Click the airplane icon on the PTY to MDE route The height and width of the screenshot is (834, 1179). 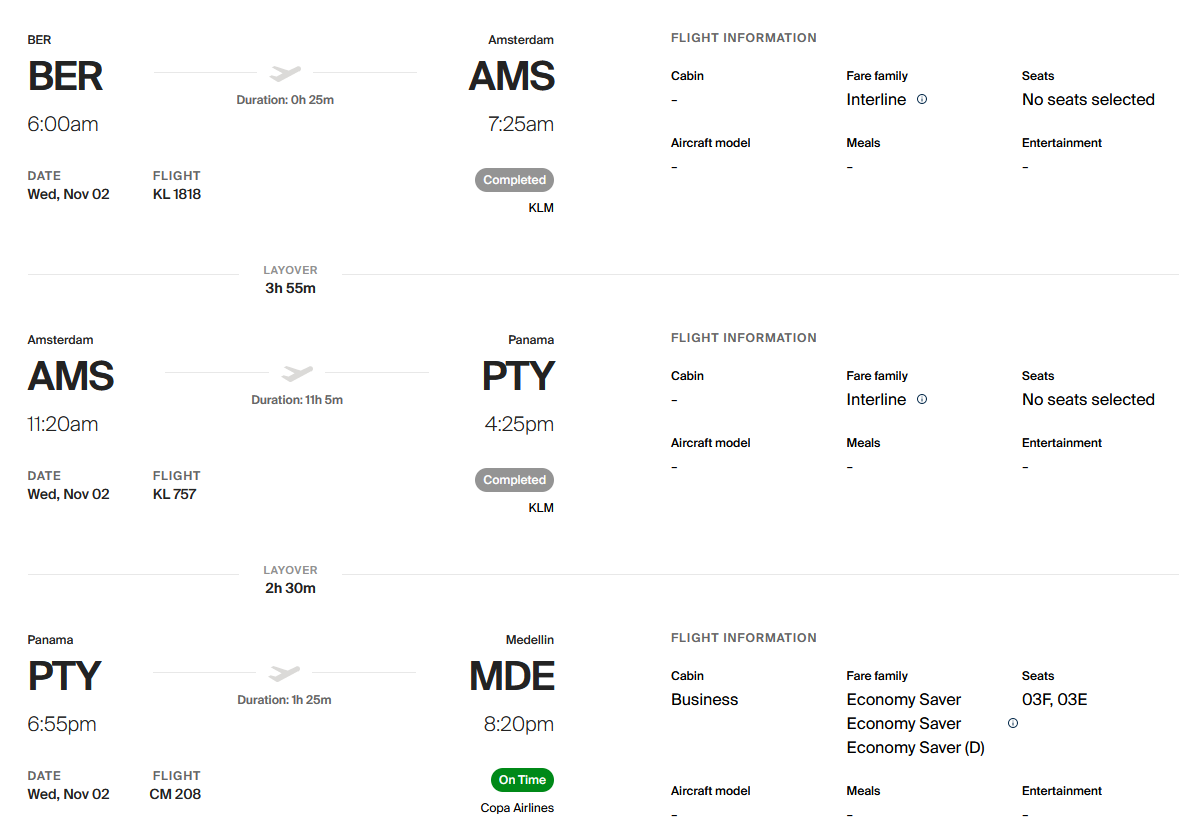(285, 673)
